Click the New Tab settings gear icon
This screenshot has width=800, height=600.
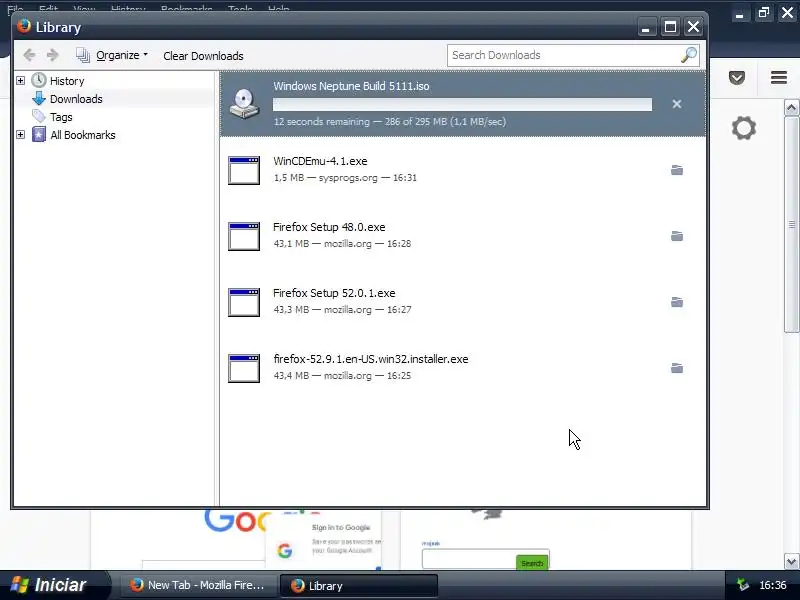click(x=744, y=128)
